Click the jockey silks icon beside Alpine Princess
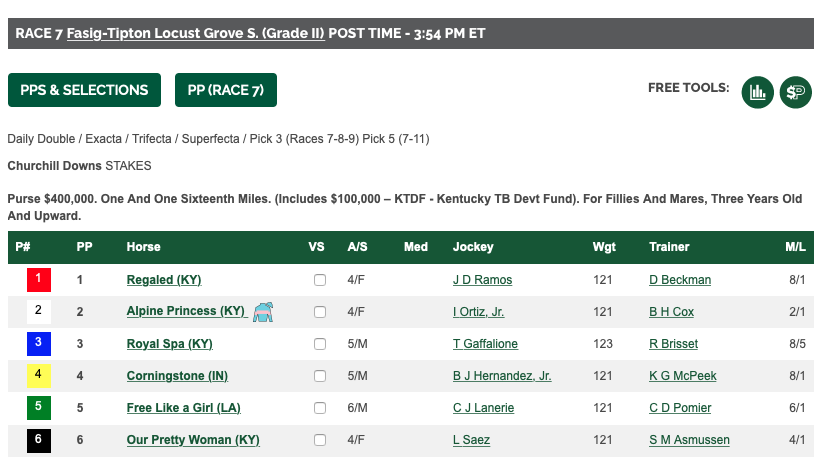This screenshot has width=829, height=470. [x=263, y=312]
